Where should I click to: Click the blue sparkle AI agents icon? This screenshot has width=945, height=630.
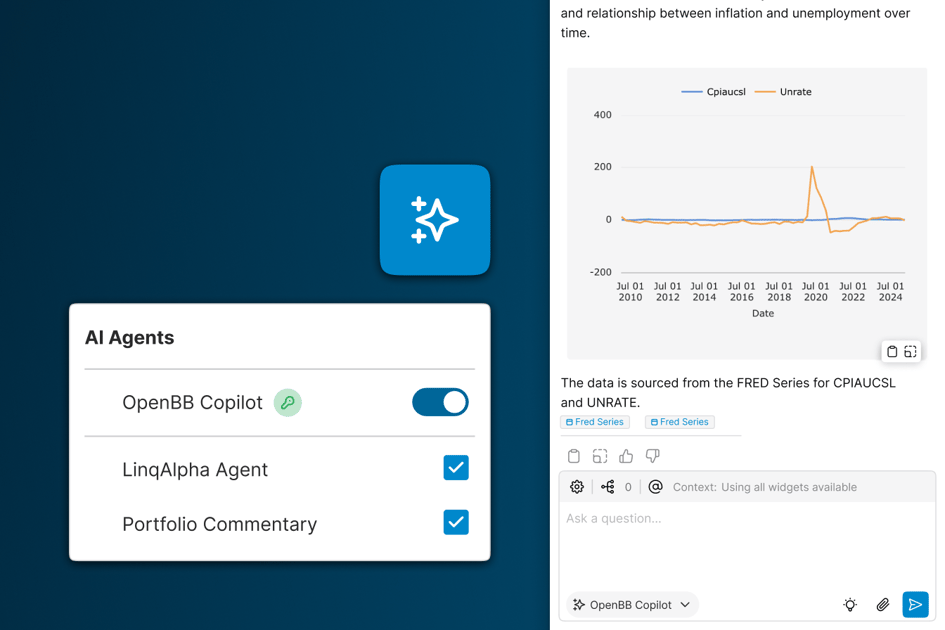[435, 220]
